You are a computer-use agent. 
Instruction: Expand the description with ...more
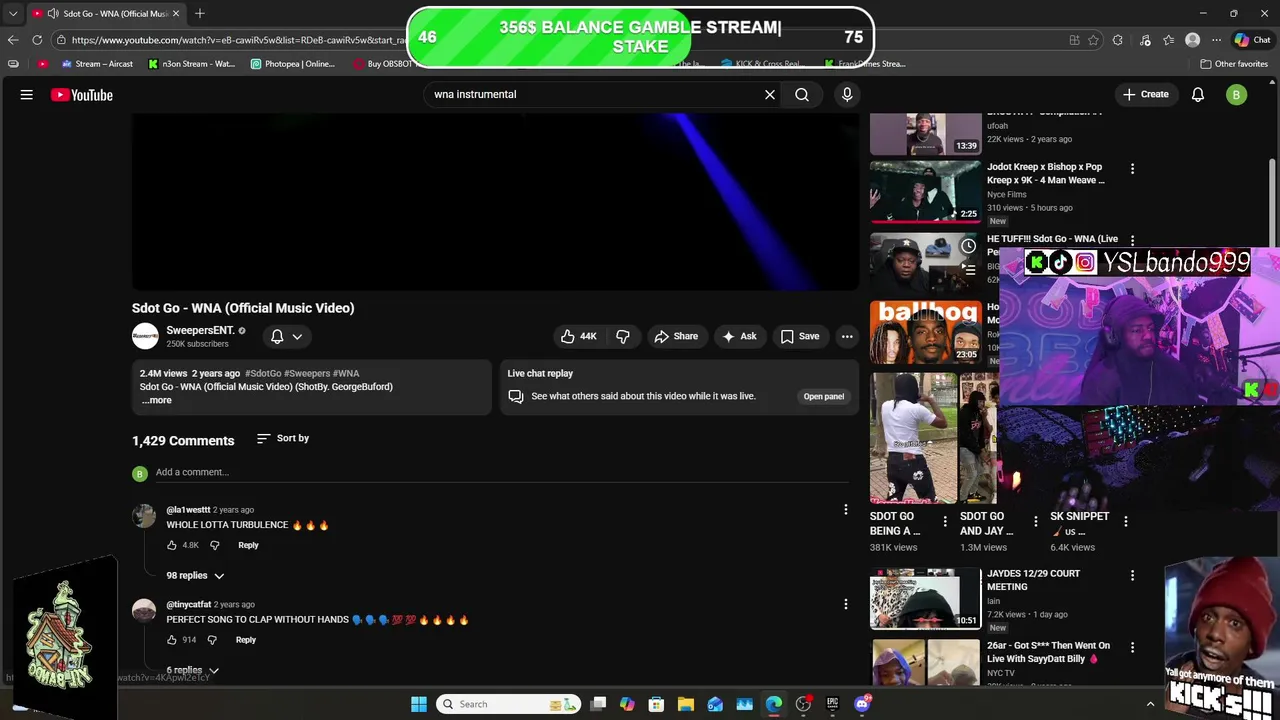157,400
